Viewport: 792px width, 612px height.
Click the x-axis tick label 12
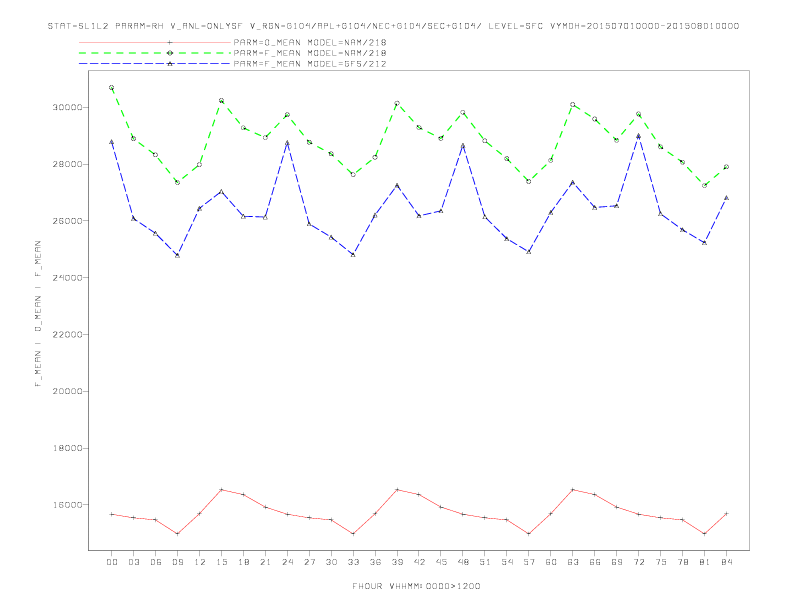coord(200,562)
